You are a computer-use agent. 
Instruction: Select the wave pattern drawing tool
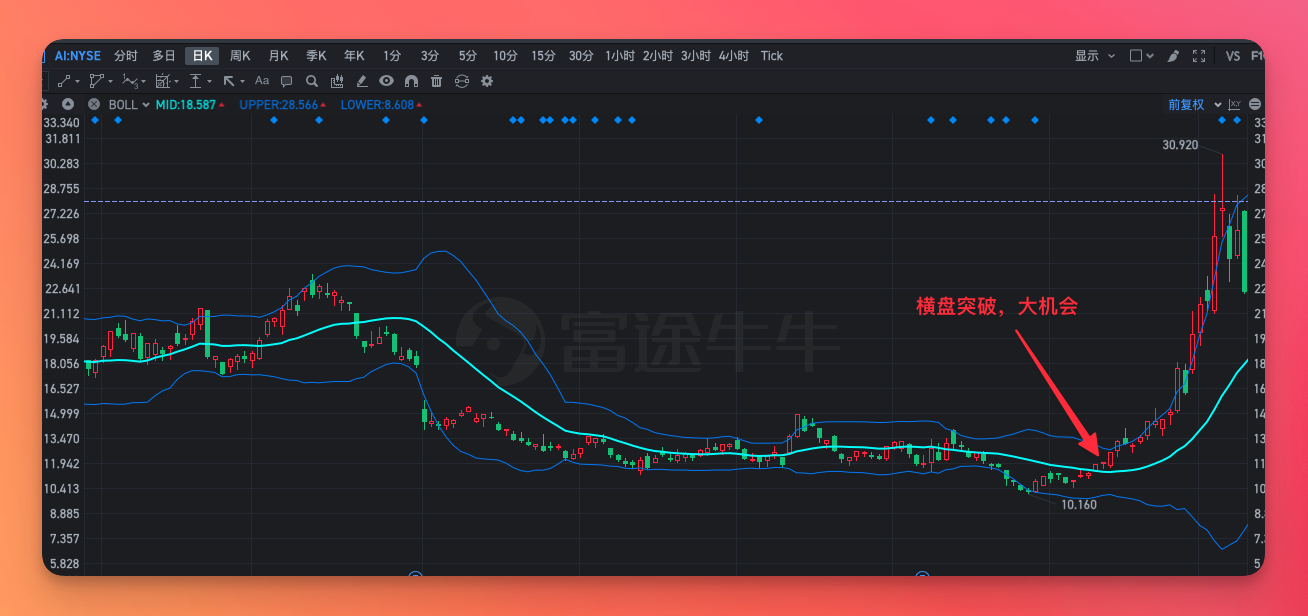tap(129, 81)
